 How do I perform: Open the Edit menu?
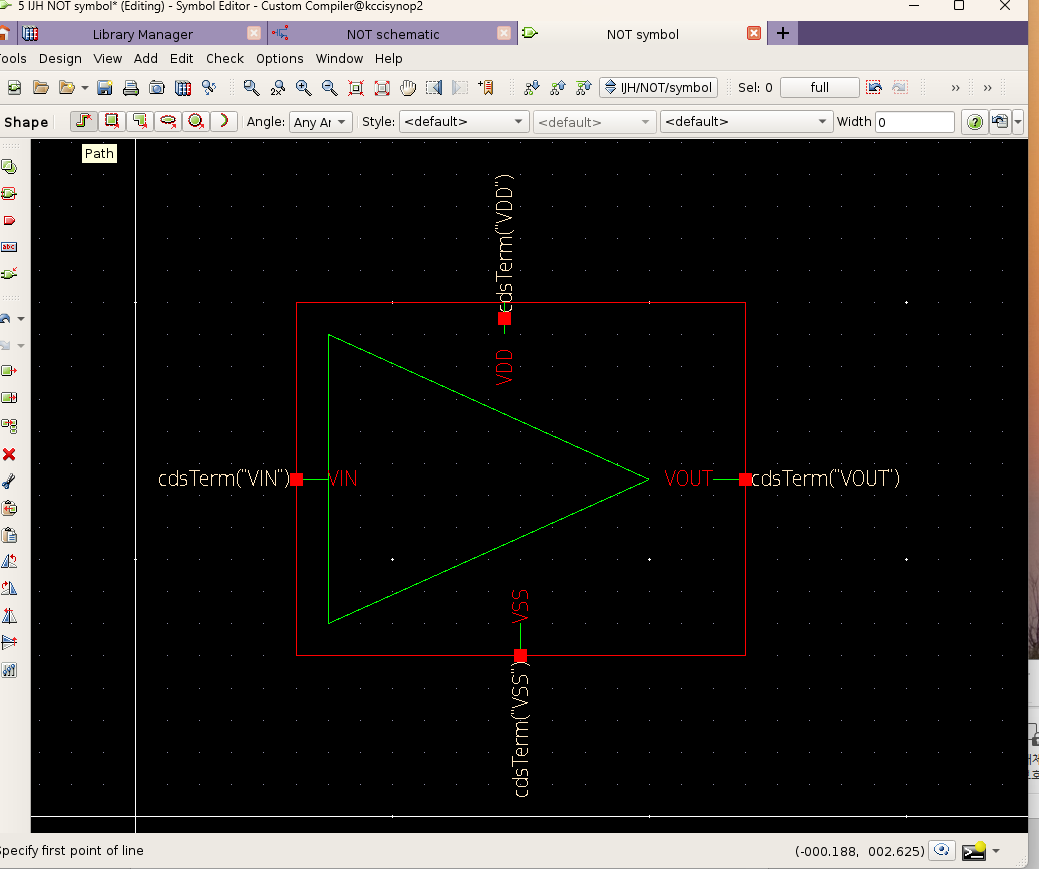click(182, 58)
